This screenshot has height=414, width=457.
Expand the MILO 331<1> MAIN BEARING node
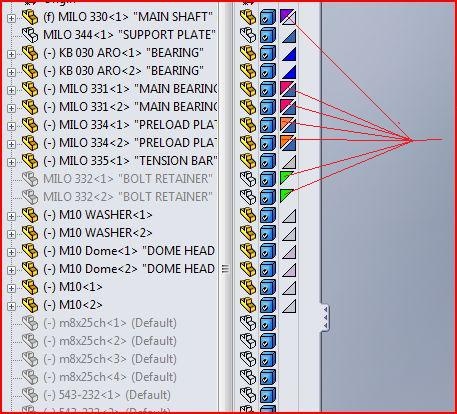pyautogui.click(x=11, y=90)
